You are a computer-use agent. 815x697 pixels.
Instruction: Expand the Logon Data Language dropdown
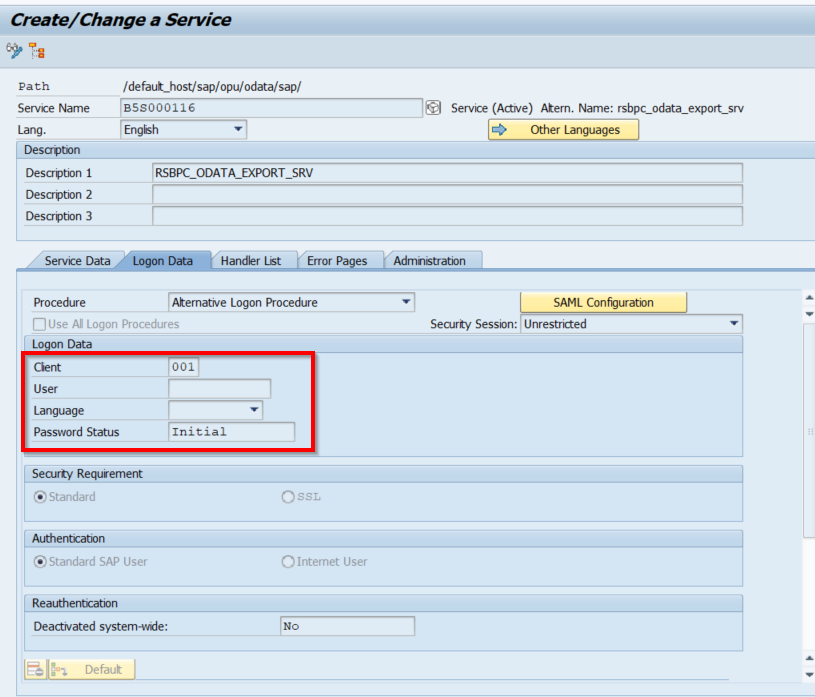[254, 410]
